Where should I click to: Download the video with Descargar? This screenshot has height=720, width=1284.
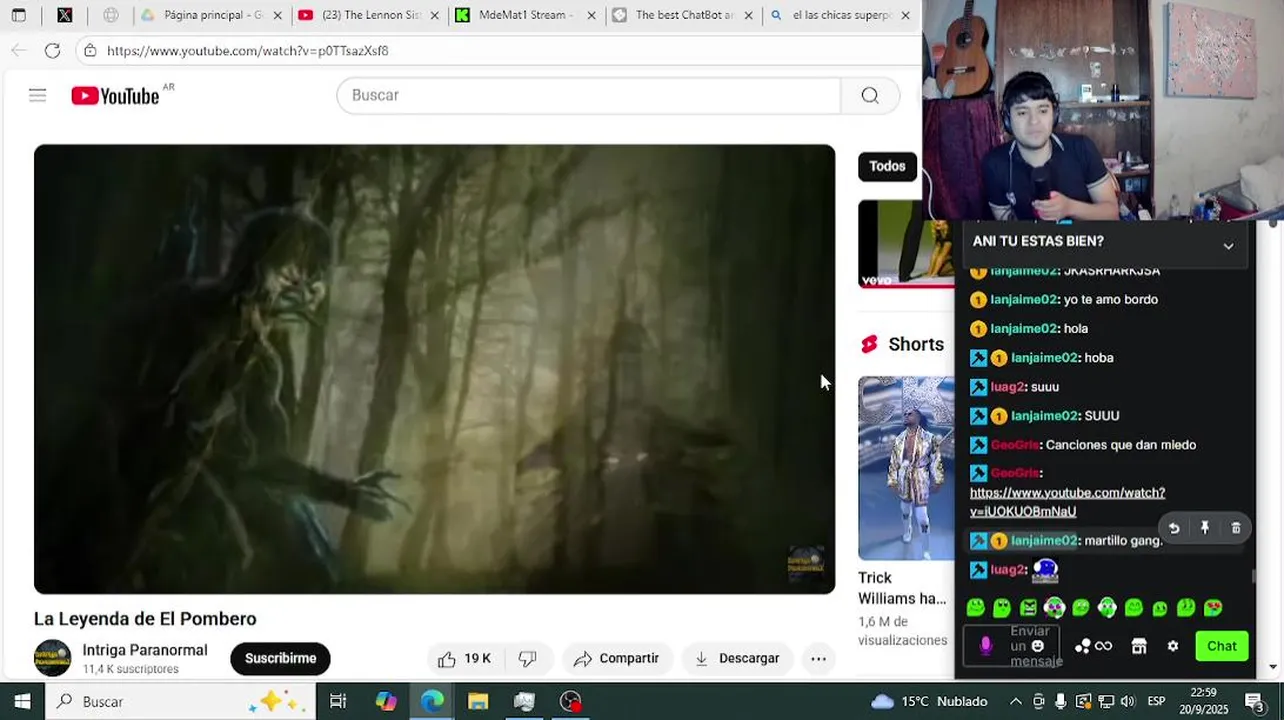(737, 658)
